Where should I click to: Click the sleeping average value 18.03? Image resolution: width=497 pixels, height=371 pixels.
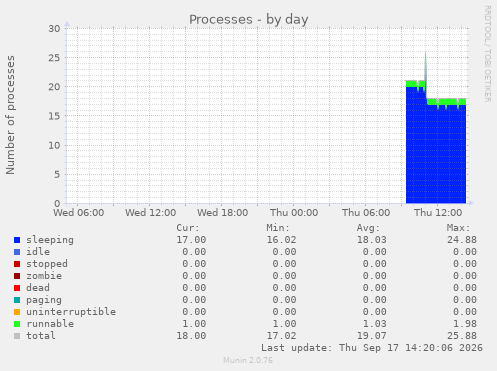pos(372,240)
